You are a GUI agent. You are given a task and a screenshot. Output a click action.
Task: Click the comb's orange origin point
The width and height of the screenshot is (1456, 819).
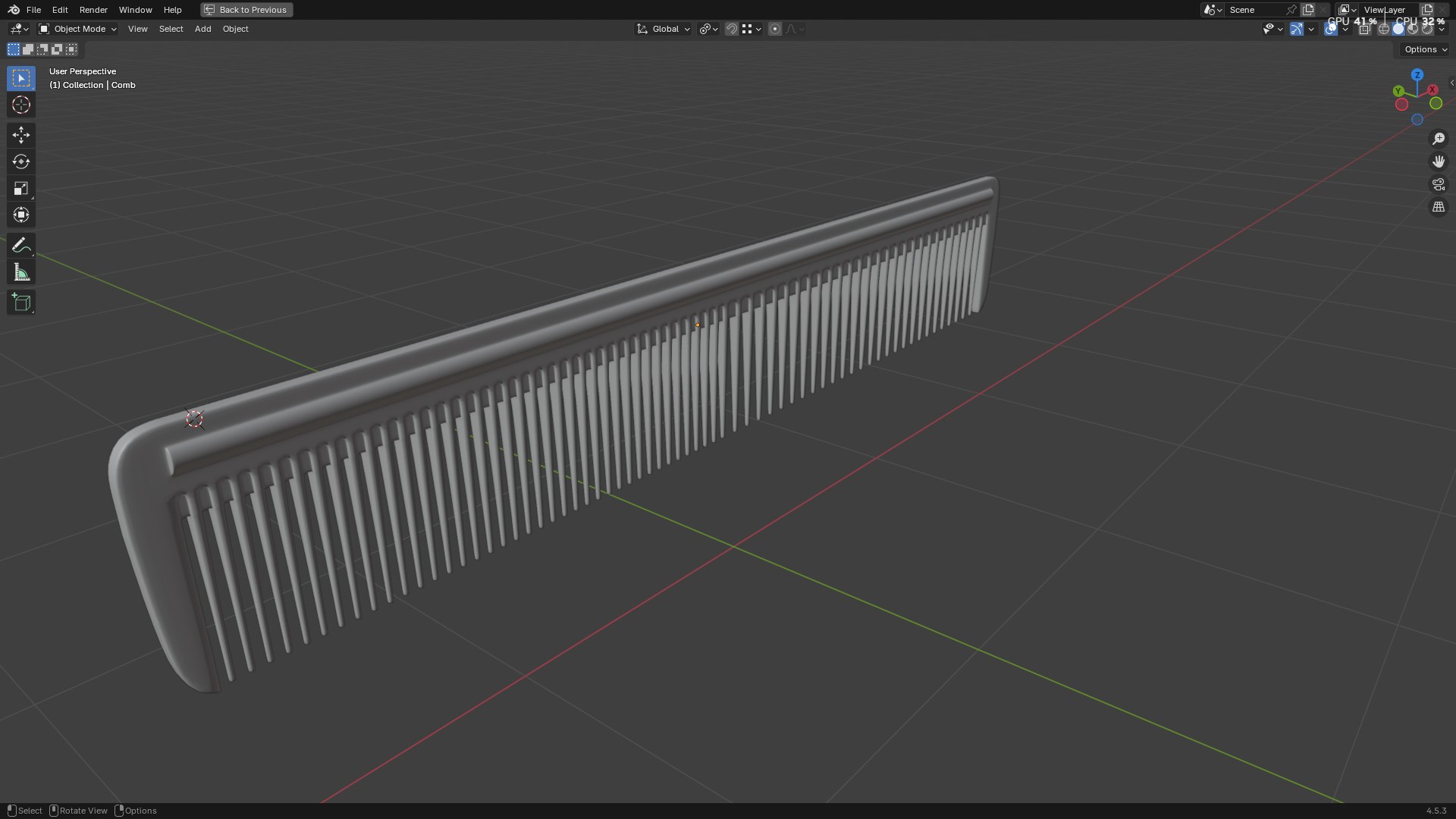[x=698, y=325]
